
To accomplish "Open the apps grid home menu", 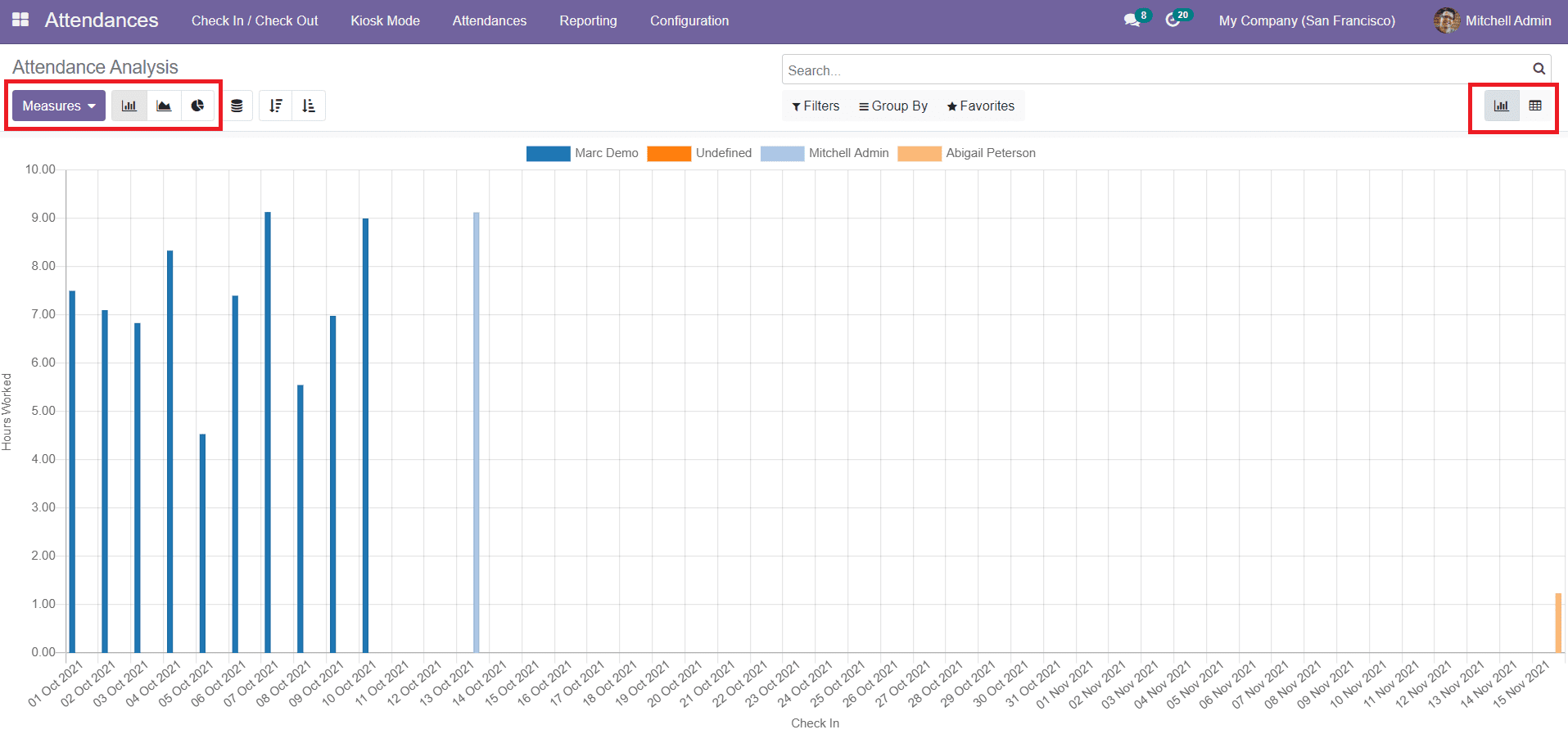I will pos(20,20).
